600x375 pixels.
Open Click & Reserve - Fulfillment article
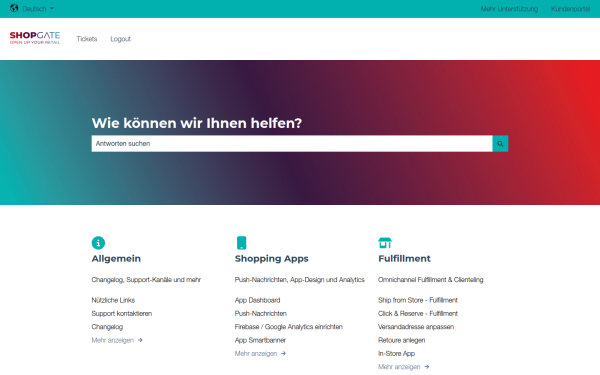pyautogui.click(x=418, y=313)
